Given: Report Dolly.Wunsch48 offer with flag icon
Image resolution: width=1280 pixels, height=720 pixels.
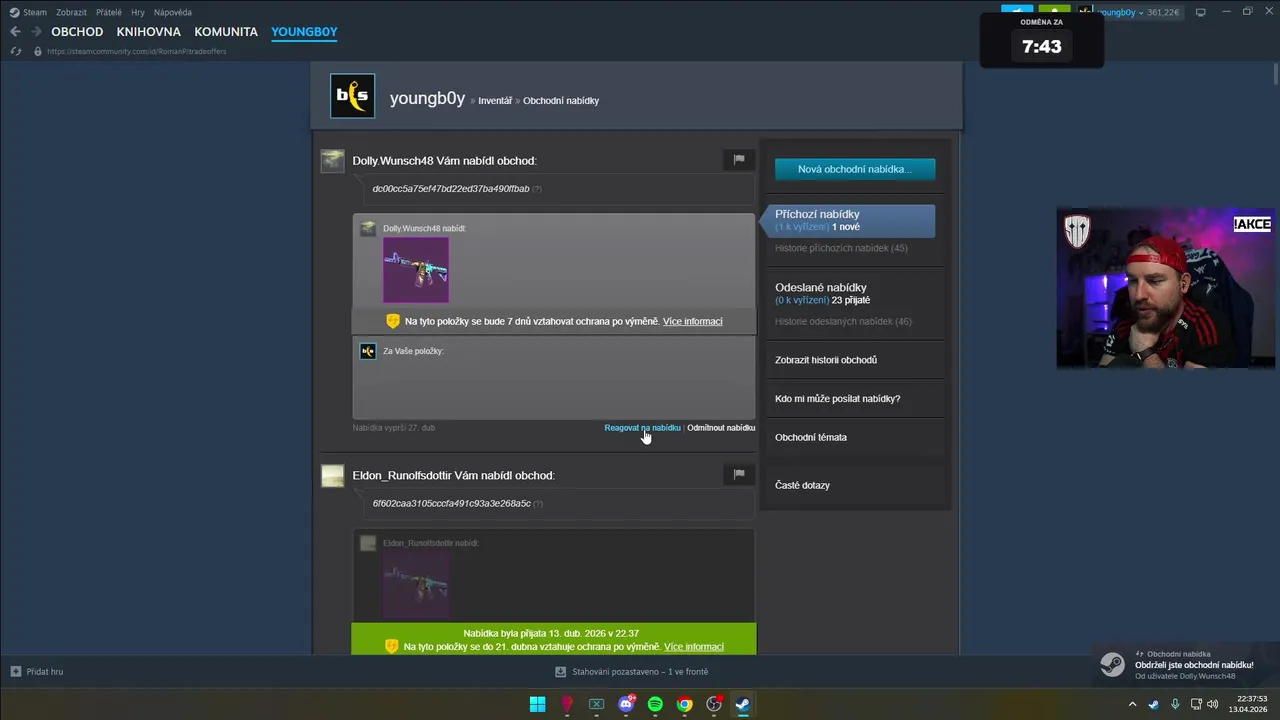Looking at the screenshot, I should (739, 159).
